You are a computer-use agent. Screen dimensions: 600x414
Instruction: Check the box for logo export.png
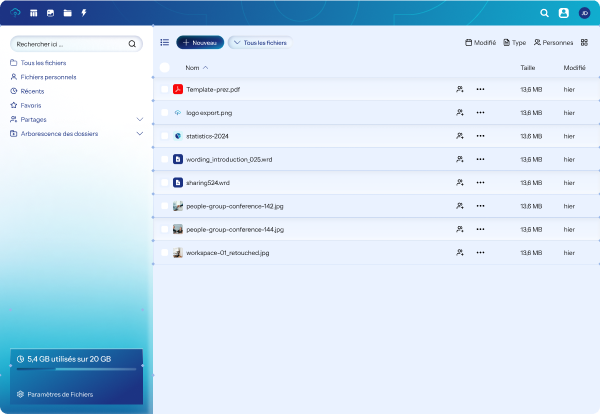(x=165, y=112)
